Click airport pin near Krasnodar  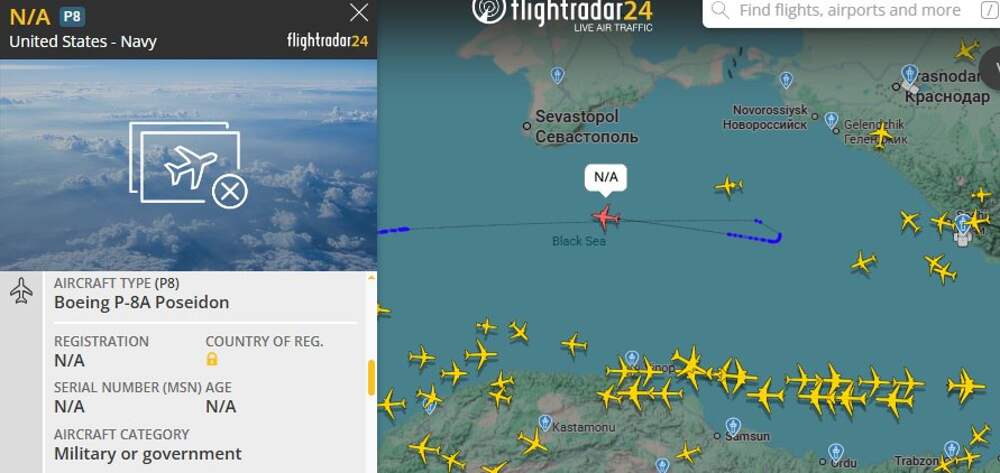[909, 74]
